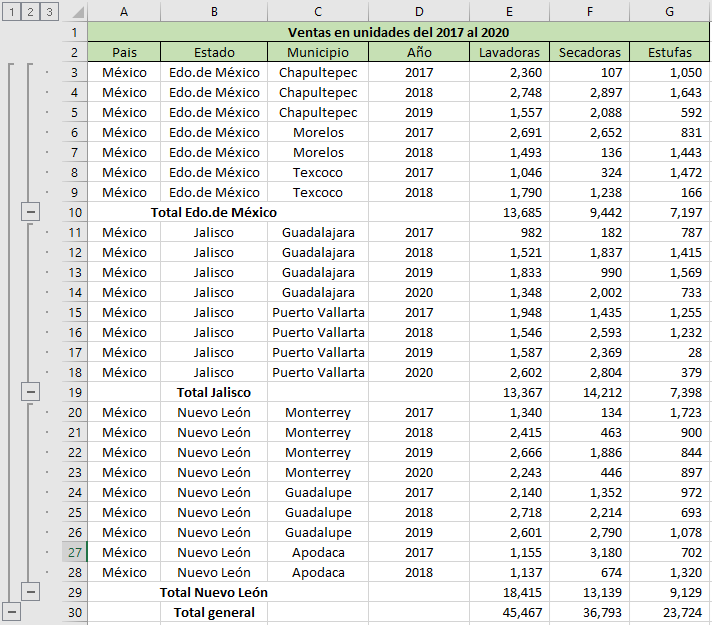The height and width of the screenshot is (625, 712).
Task: Select 'Guadalajara' cell in row 11
Action: point(318,232)
